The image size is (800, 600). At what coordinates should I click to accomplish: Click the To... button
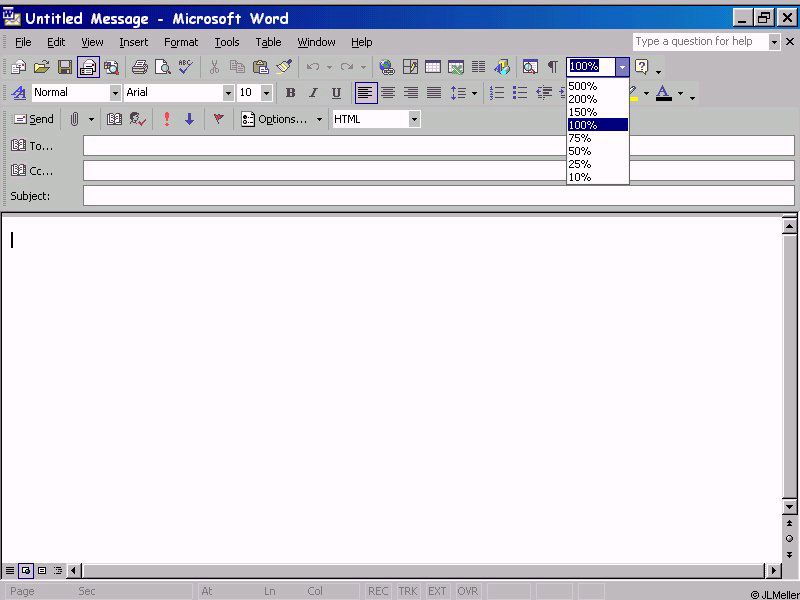(x=32, y=146)
